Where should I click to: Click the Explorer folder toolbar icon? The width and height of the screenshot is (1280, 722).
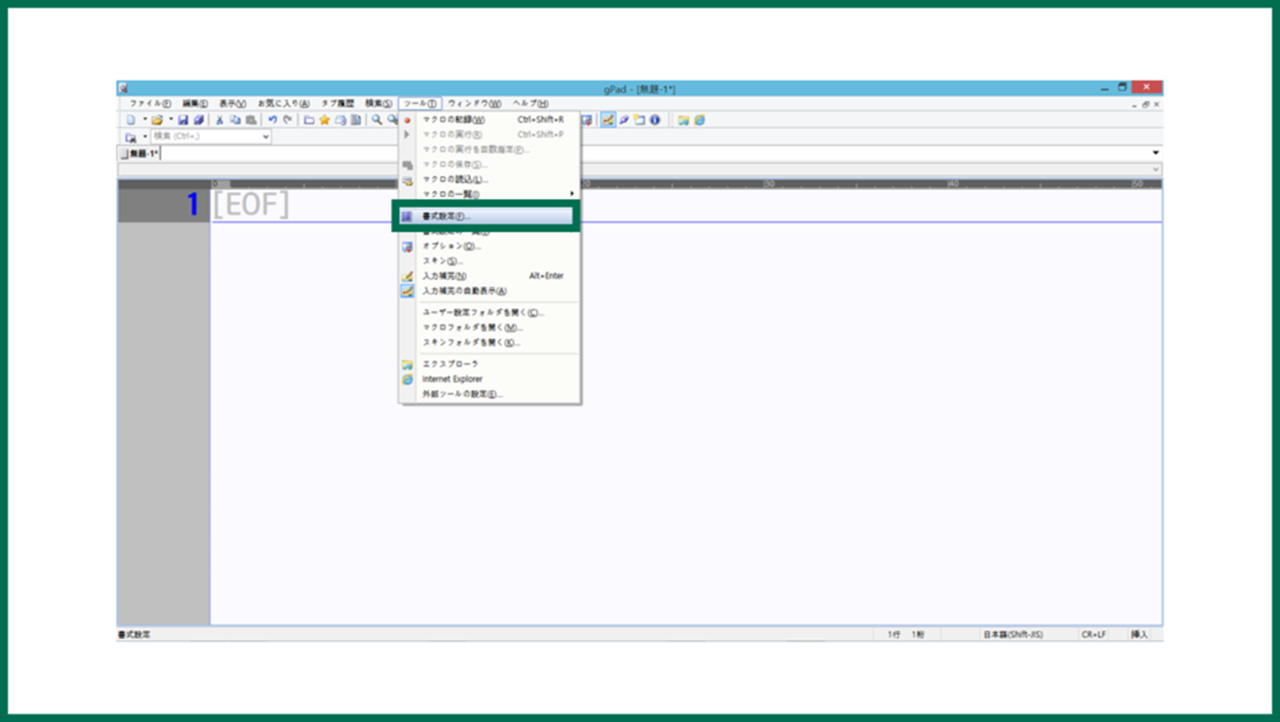coord(684,120)
